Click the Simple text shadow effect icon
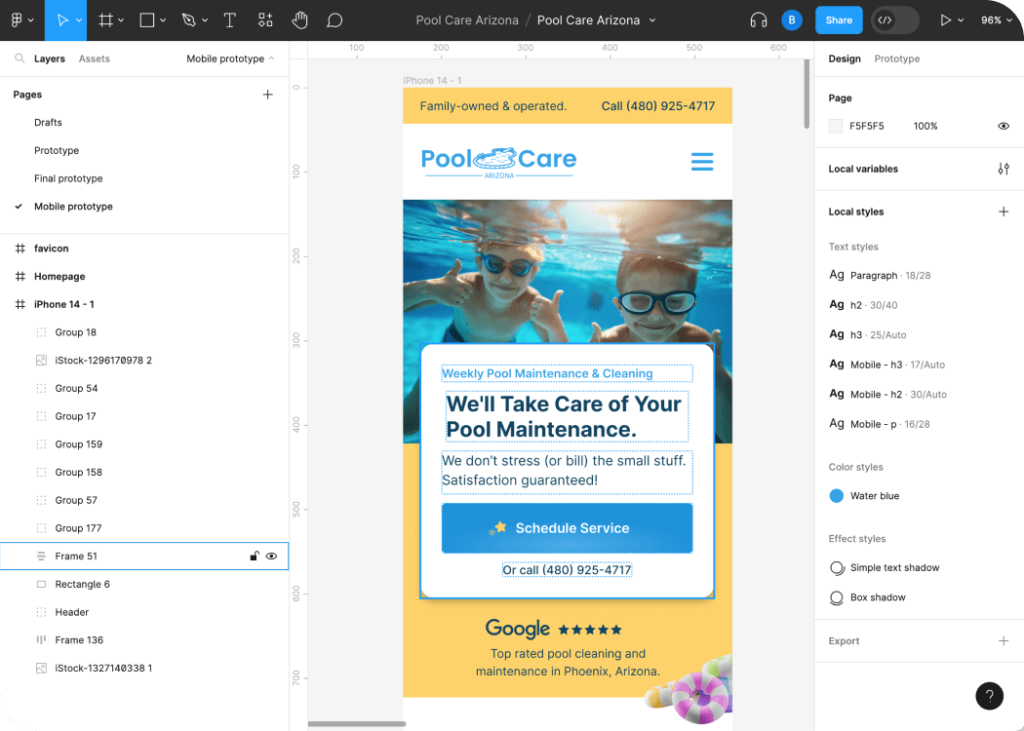Viewport: 1024px width, 731px height. point(837,568)
